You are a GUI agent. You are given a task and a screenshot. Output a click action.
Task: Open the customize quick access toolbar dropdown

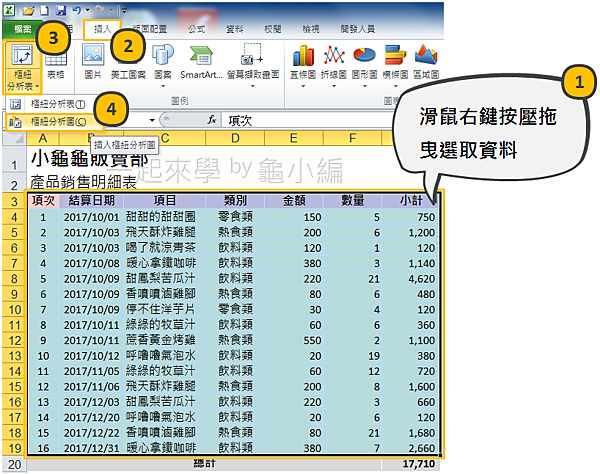tap(123, 11)
